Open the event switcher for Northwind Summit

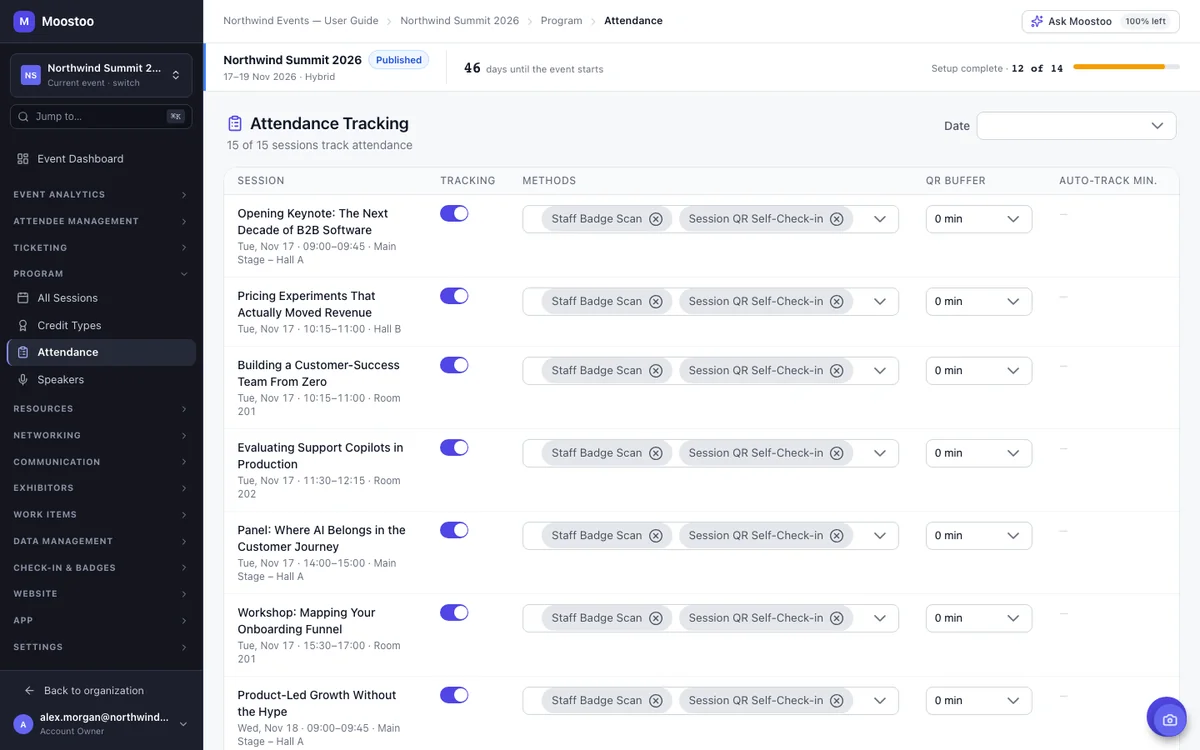click(x=101, y=75)
